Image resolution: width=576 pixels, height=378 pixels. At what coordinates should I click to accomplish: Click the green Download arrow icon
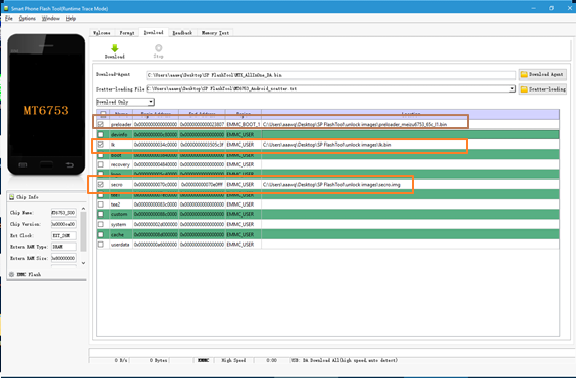click(115, 48)
